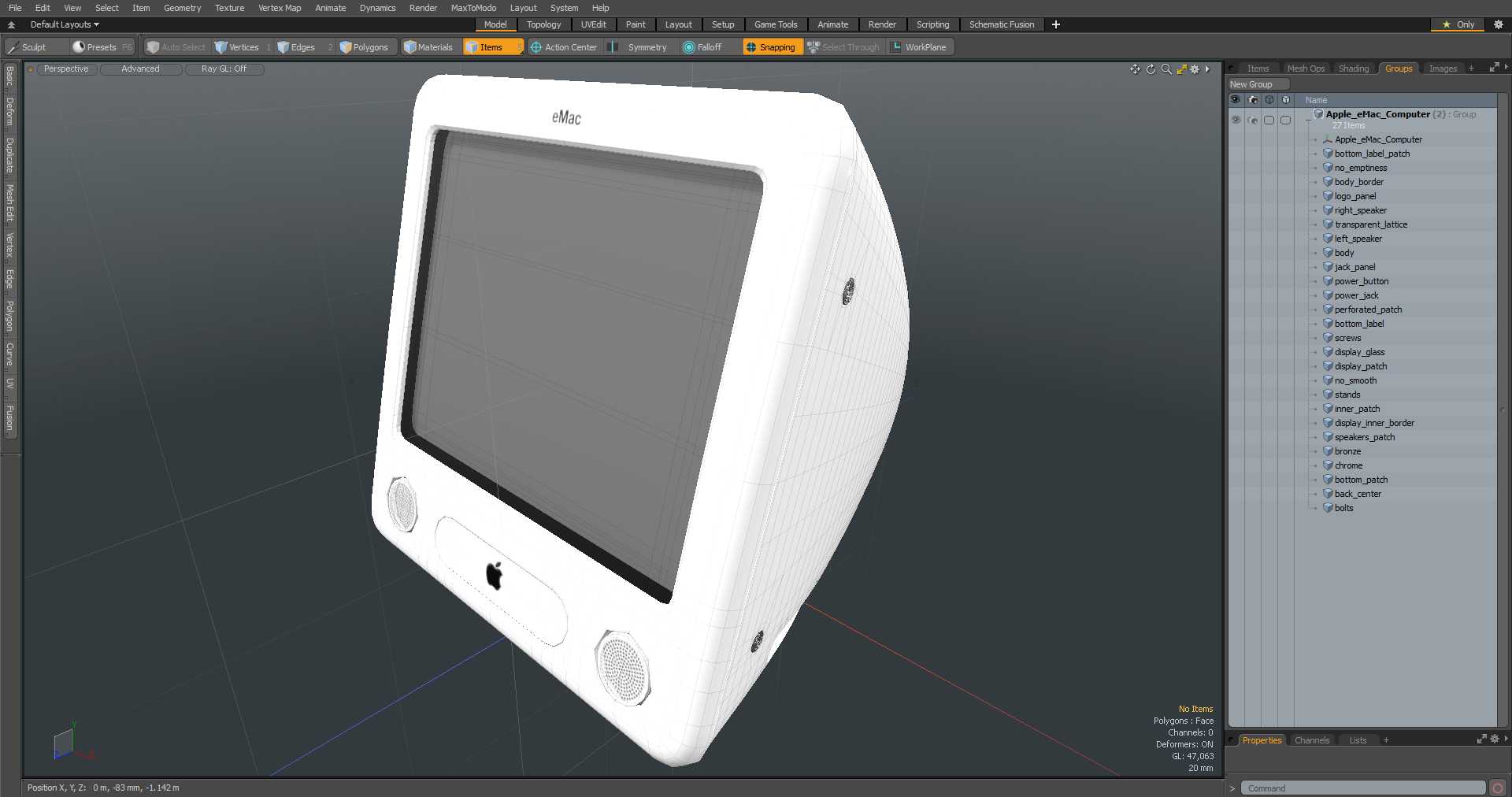1512x797 pixels.
Task: Open viewport settings gear
Action: point(1195,69)
